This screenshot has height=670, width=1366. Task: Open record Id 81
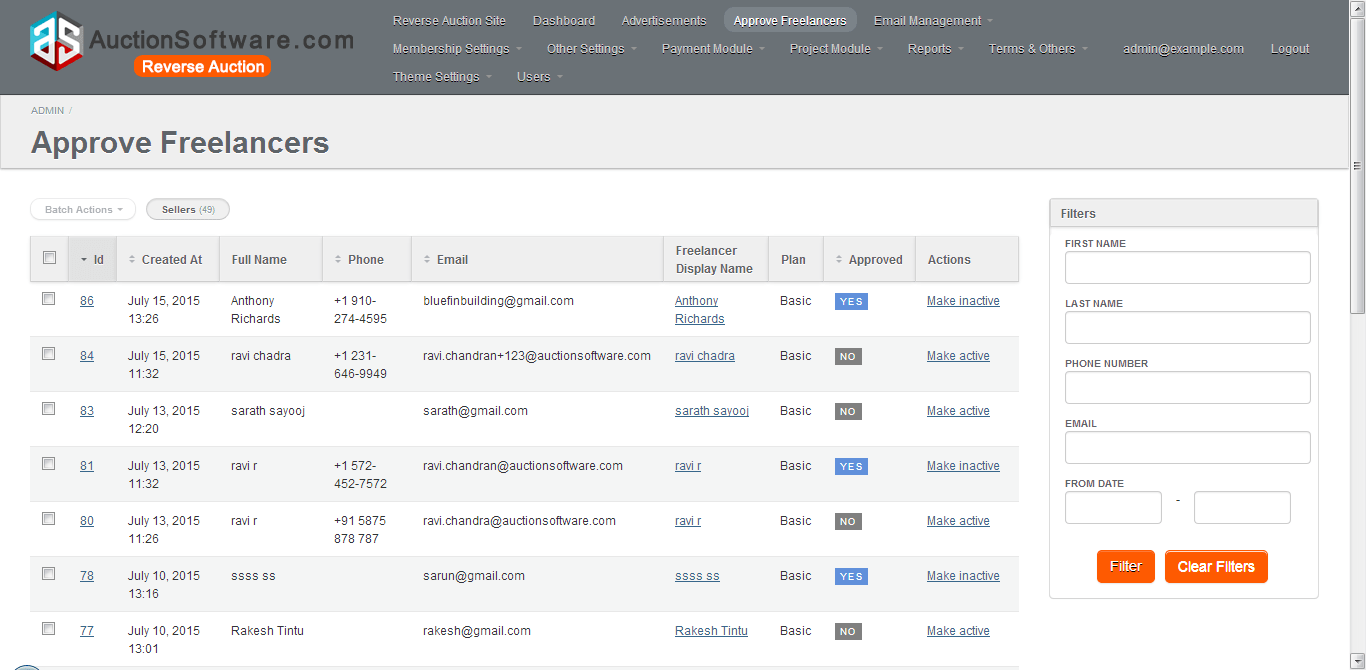pyautogui.click(x=87, y=466)
